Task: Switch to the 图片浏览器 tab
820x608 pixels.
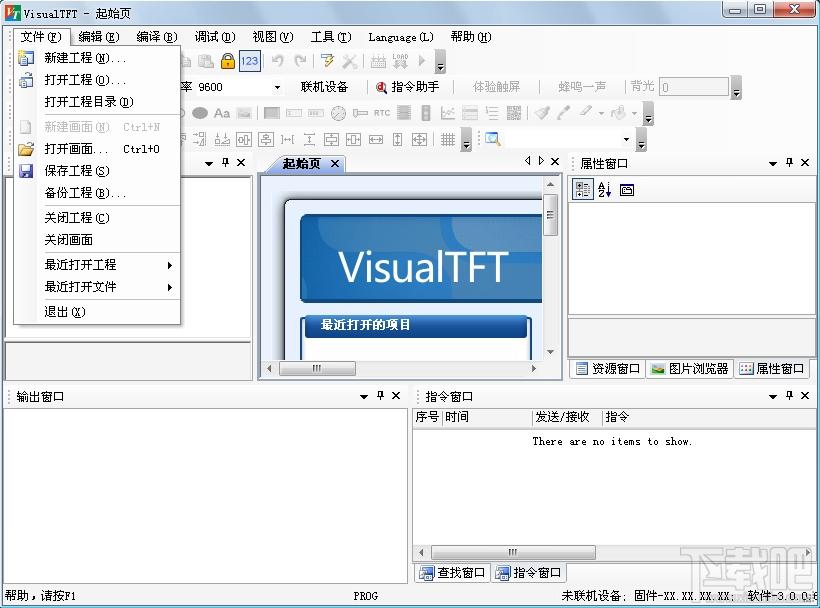Action: point(690,369)
